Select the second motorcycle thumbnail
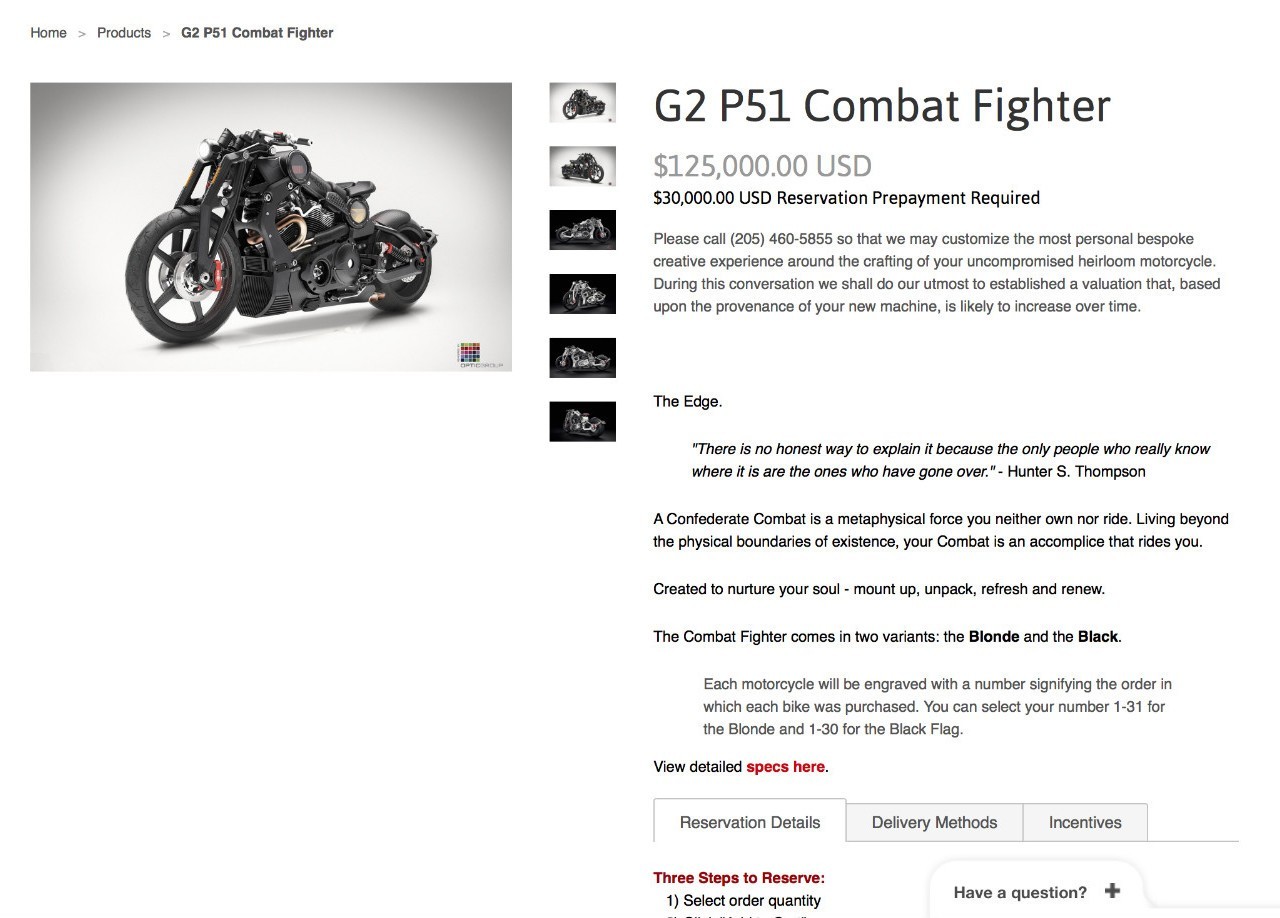 pyautogui.click(x=582, y=167)
